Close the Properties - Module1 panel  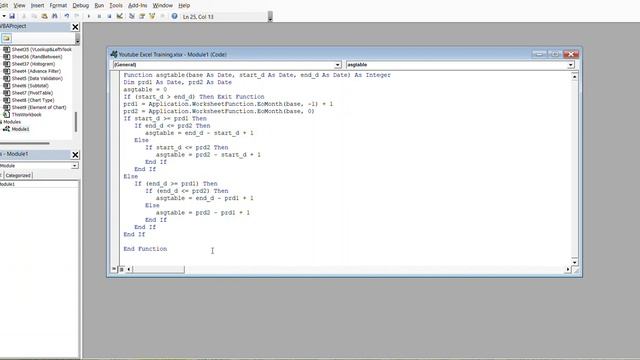(75, 155)
